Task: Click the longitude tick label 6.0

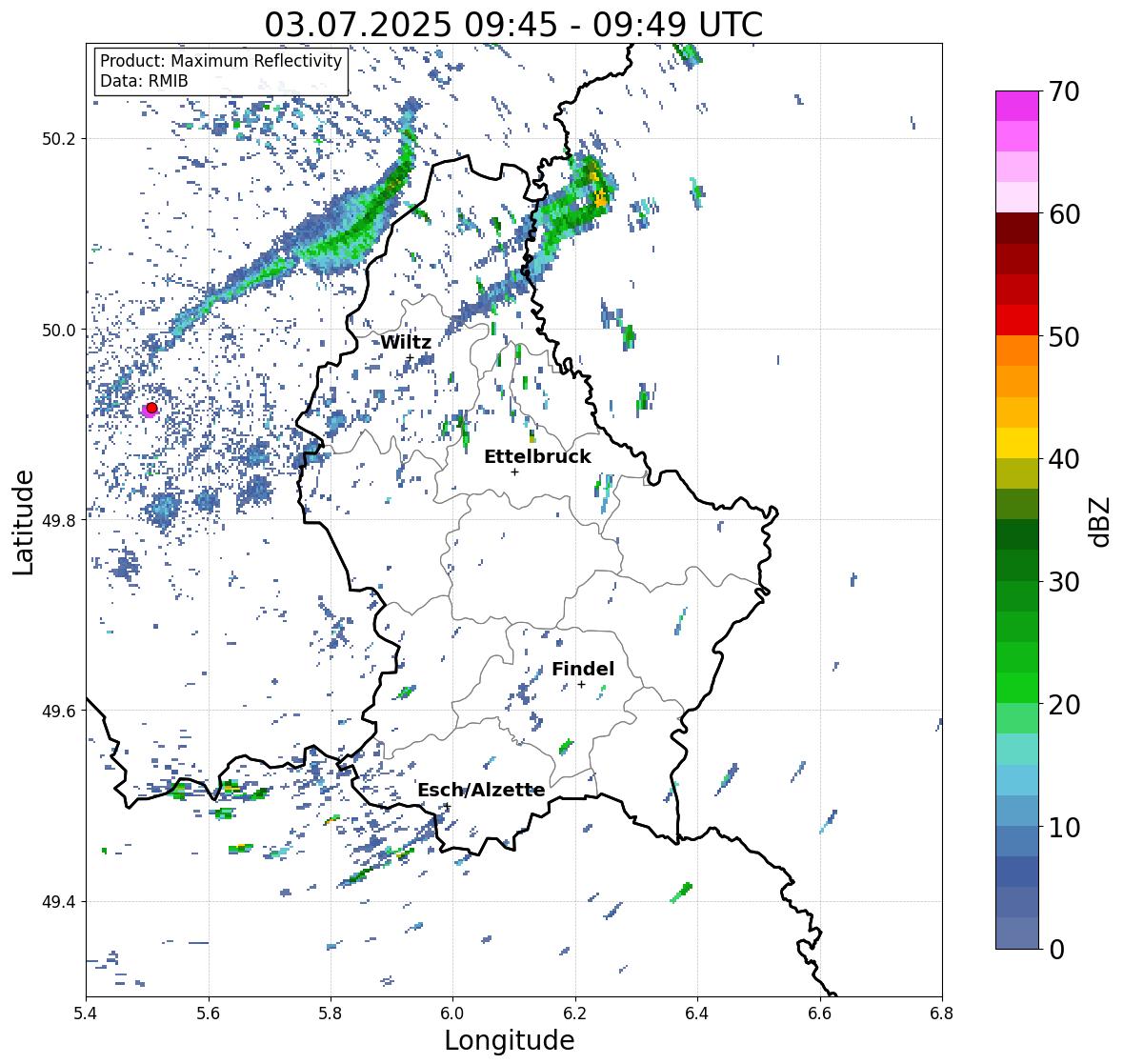Action: (x=452, y=1014)
